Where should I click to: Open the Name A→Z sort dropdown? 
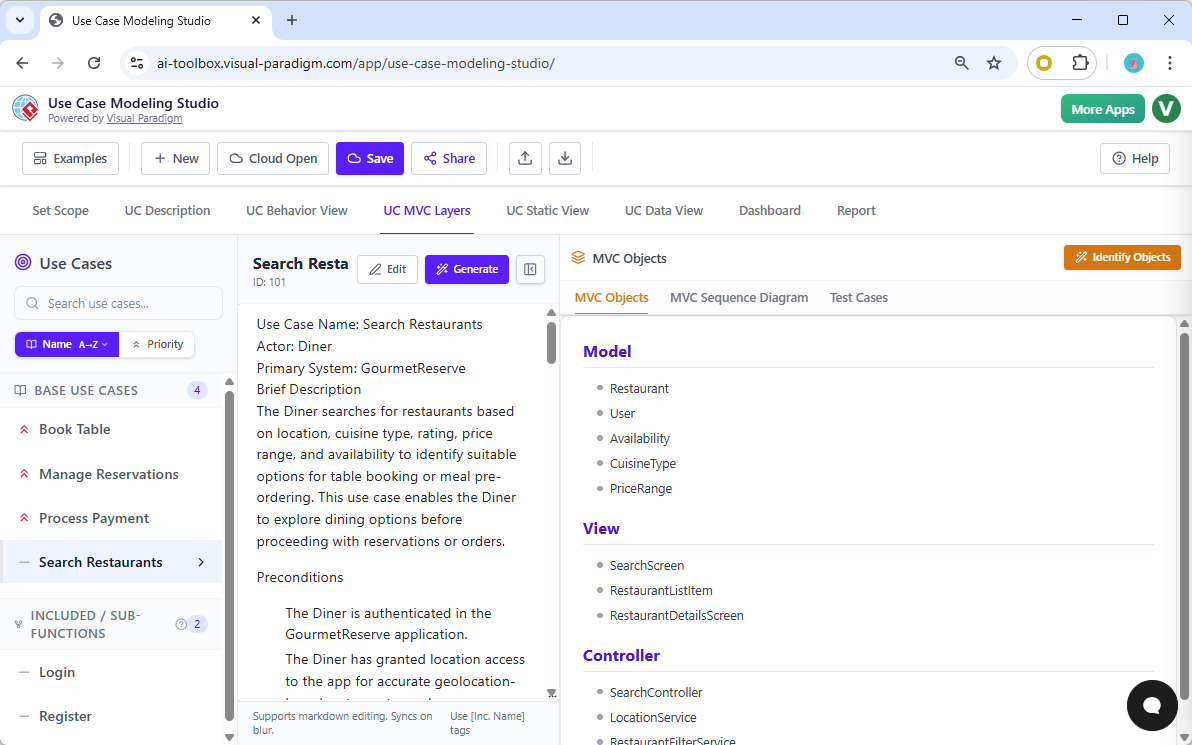66,344
